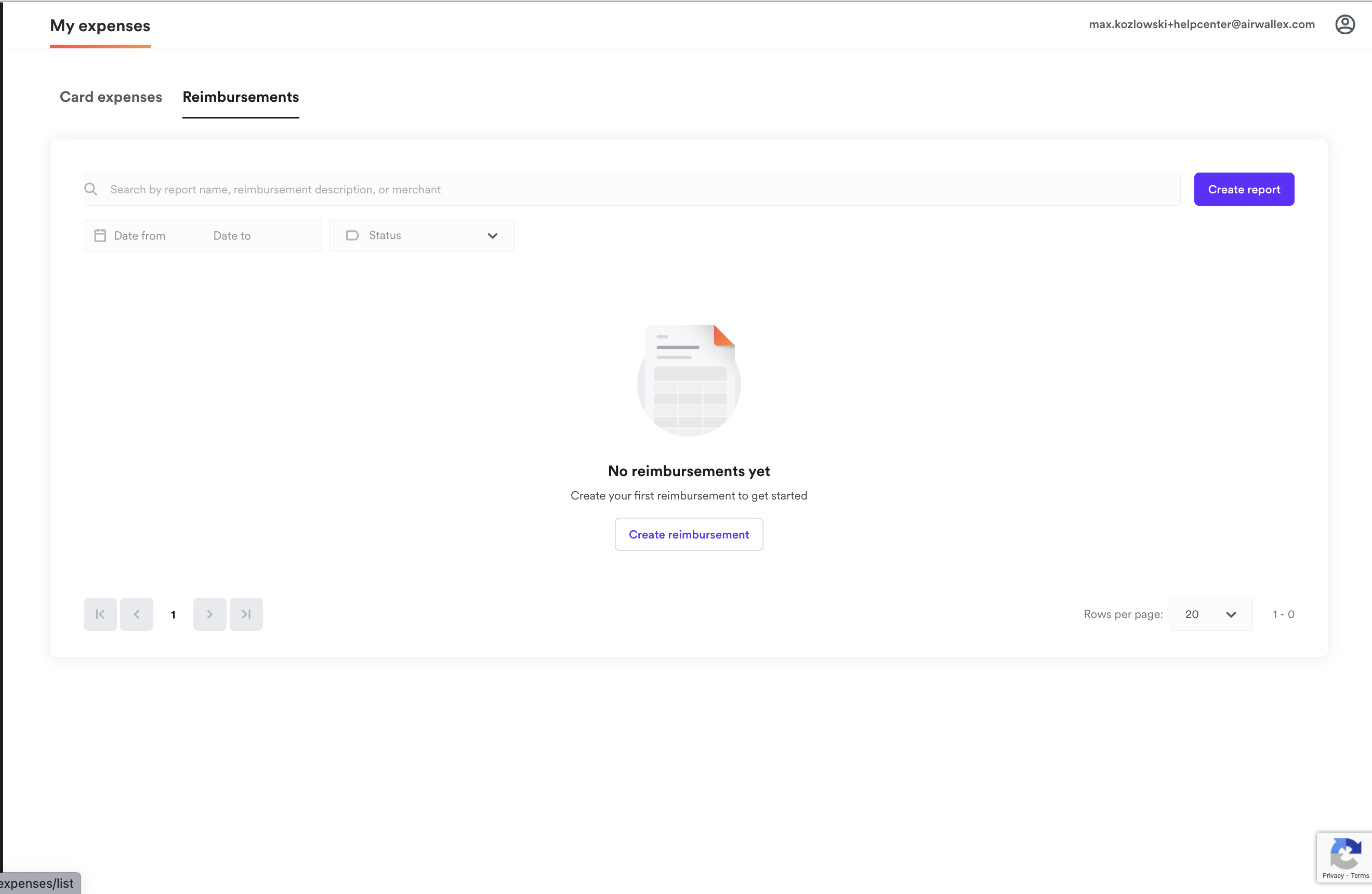
Task: Focus the report search input field
Action: click(x=632, y=189)
